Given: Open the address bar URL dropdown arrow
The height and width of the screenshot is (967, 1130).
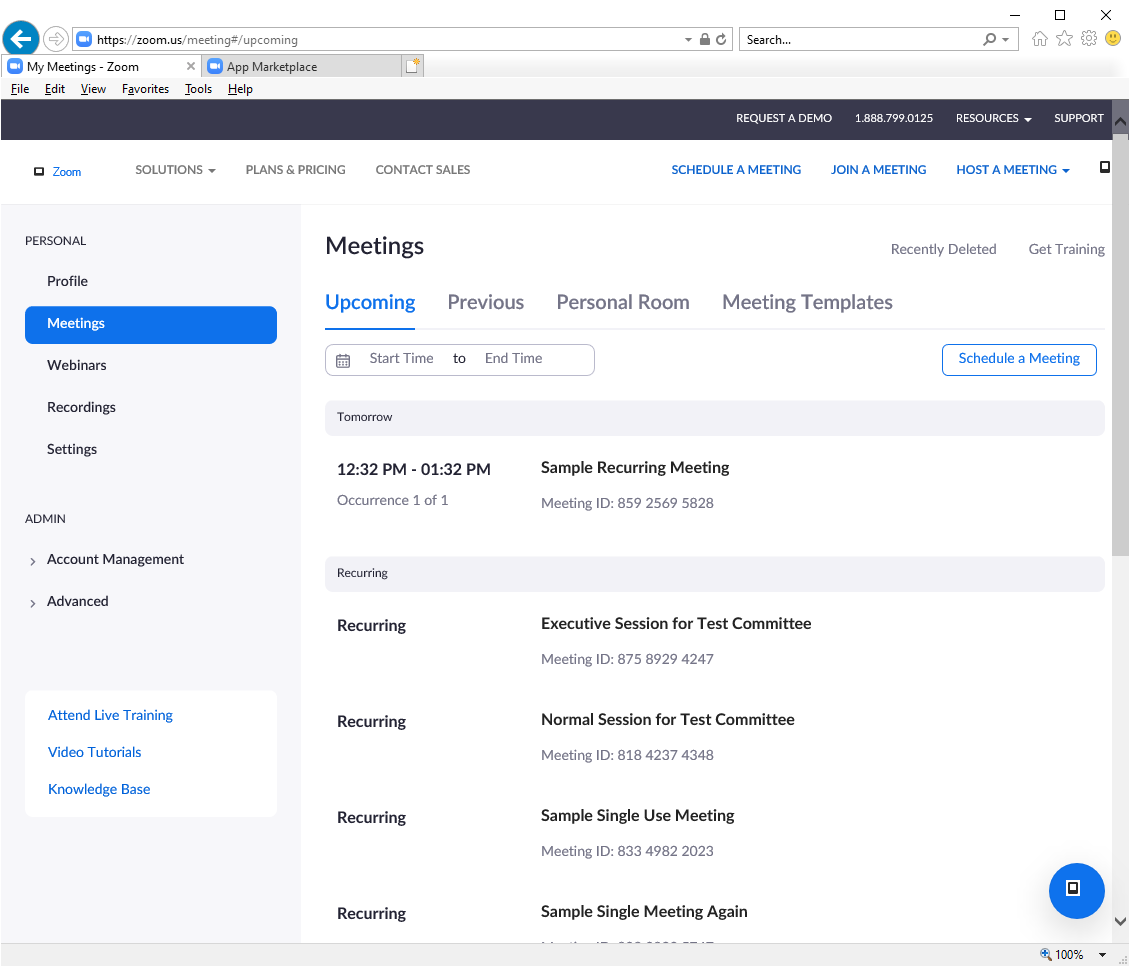Looking at the screenshot, I should click(688, 40).
